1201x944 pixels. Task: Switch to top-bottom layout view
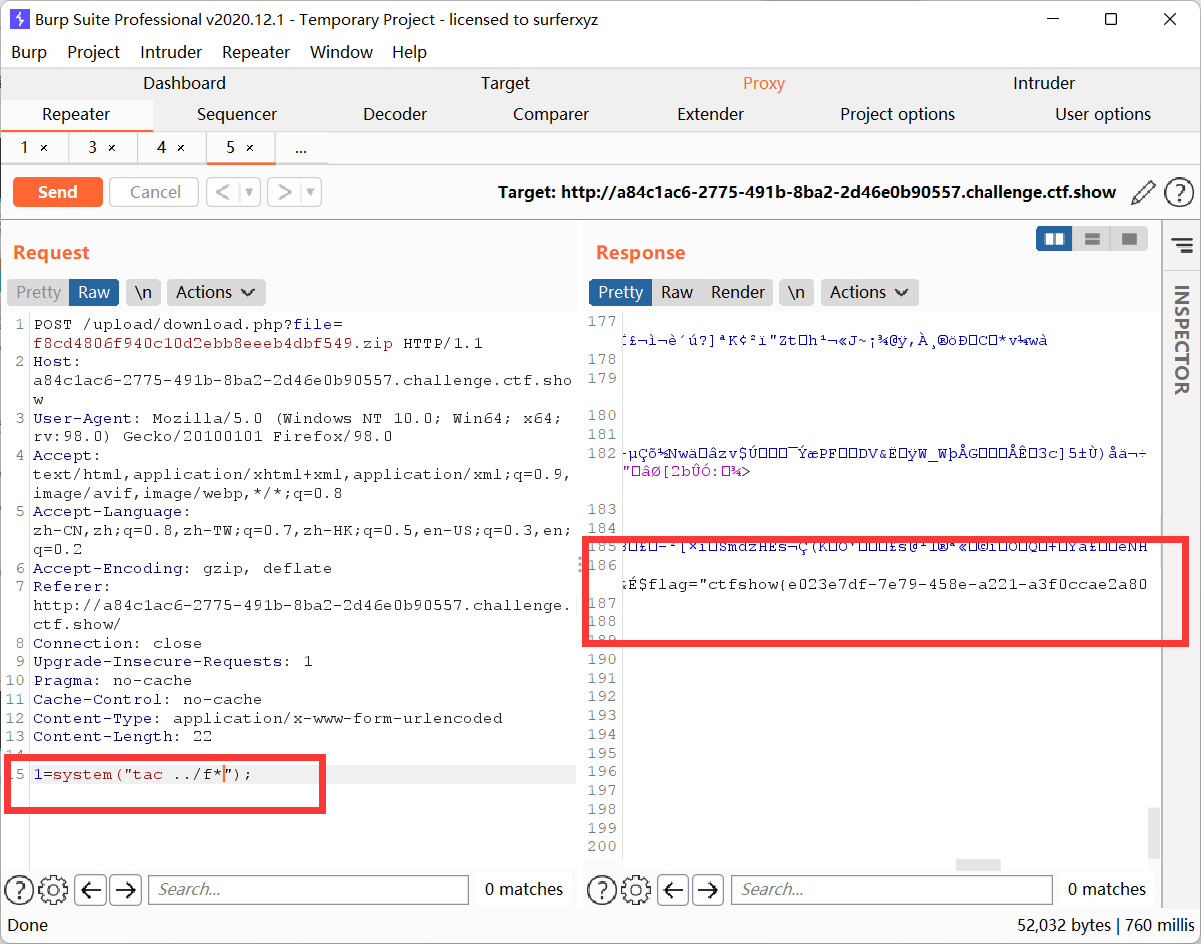pyautogui.click(x=1092, y=239)
